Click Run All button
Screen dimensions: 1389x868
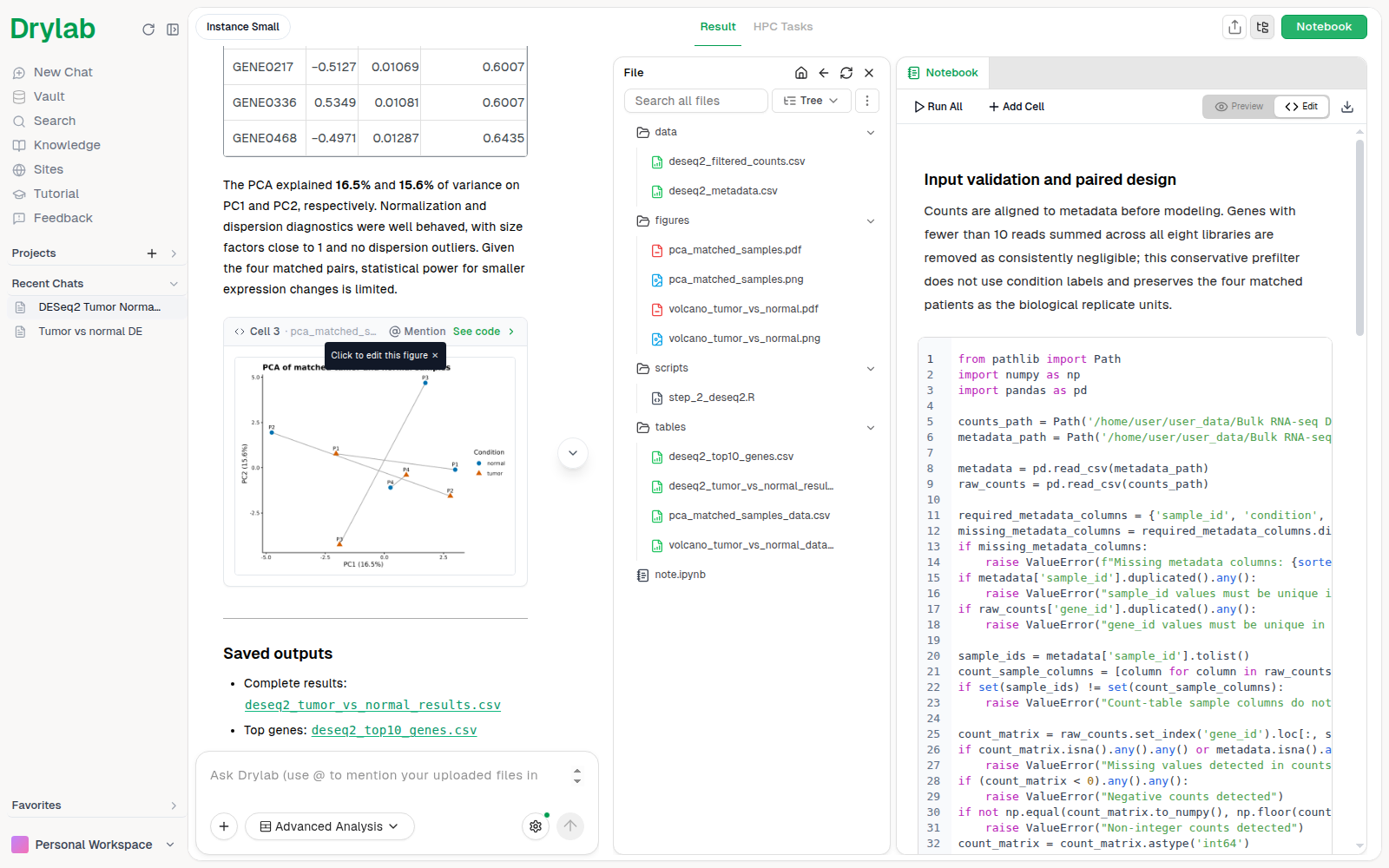tap(938, 107)
